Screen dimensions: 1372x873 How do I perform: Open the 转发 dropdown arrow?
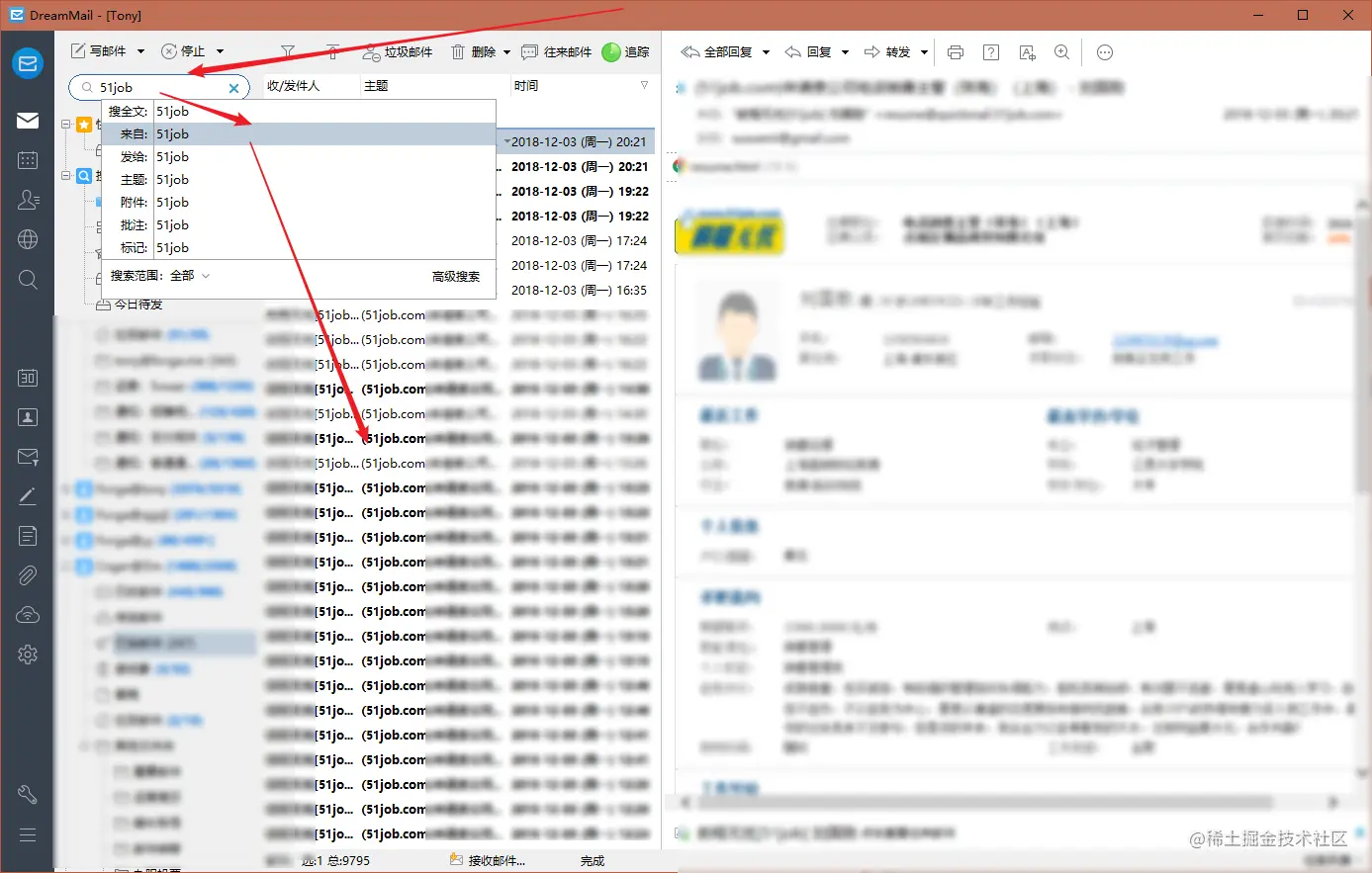pos(924,52)
